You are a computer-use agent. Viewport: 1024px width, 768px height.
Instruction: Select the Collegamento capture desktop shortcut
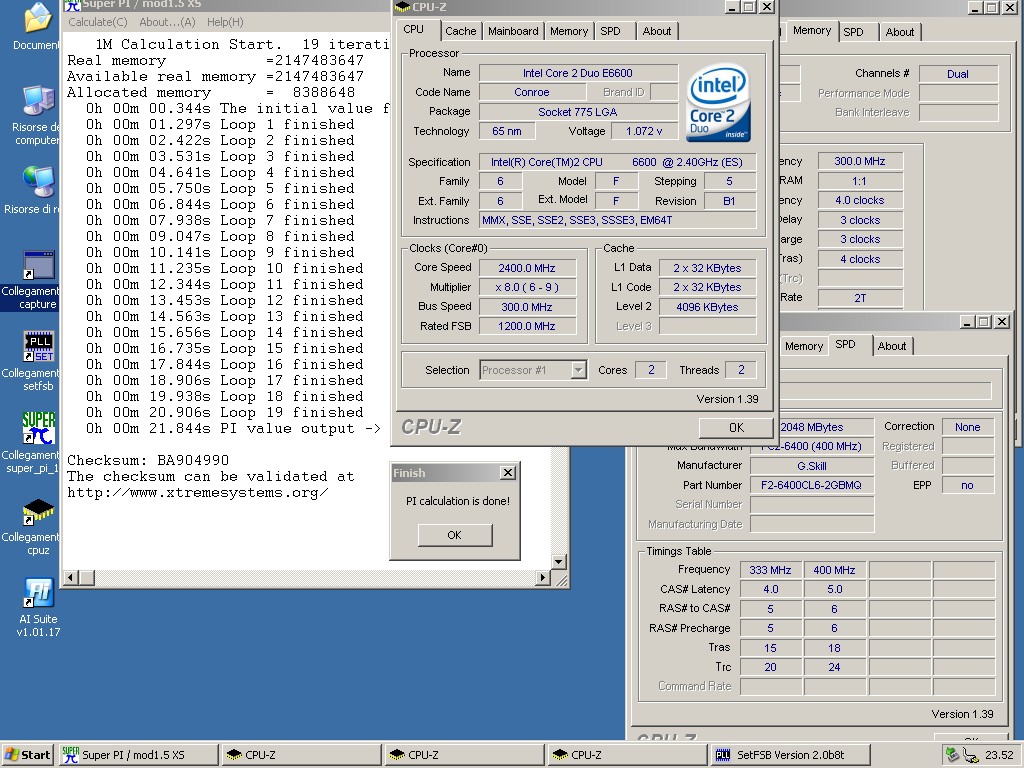[38, 265]
